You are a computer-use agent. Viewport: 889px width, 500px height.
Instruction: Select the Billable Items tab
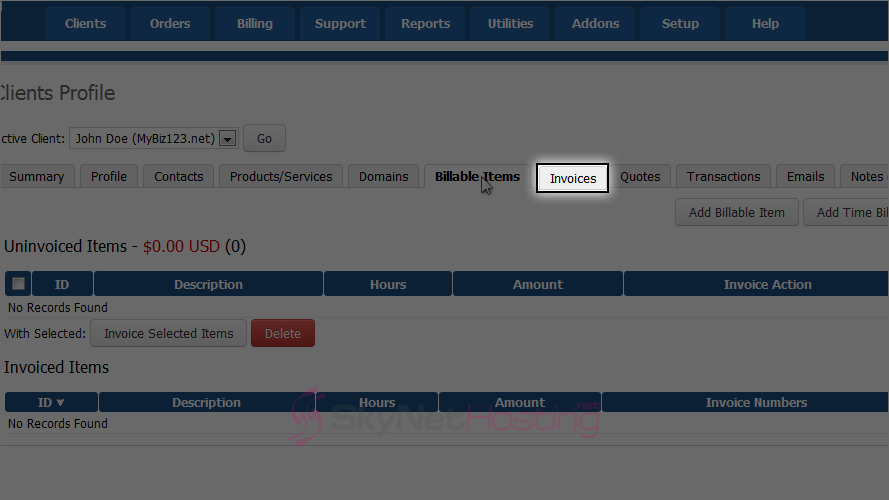[x=477, y=177]
